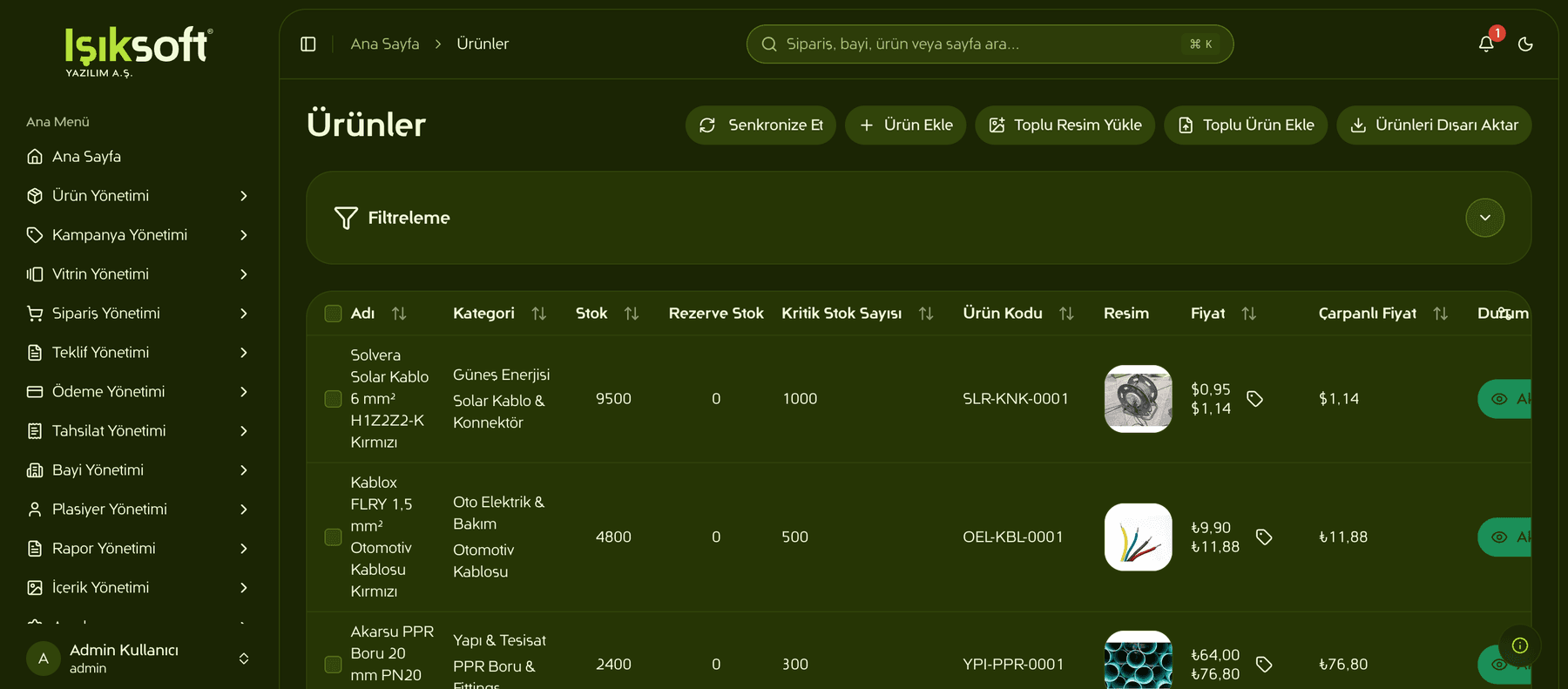Toggle status of the OEL-KBL-0001 product
1568x689 pixels.
coord(1504,537)
